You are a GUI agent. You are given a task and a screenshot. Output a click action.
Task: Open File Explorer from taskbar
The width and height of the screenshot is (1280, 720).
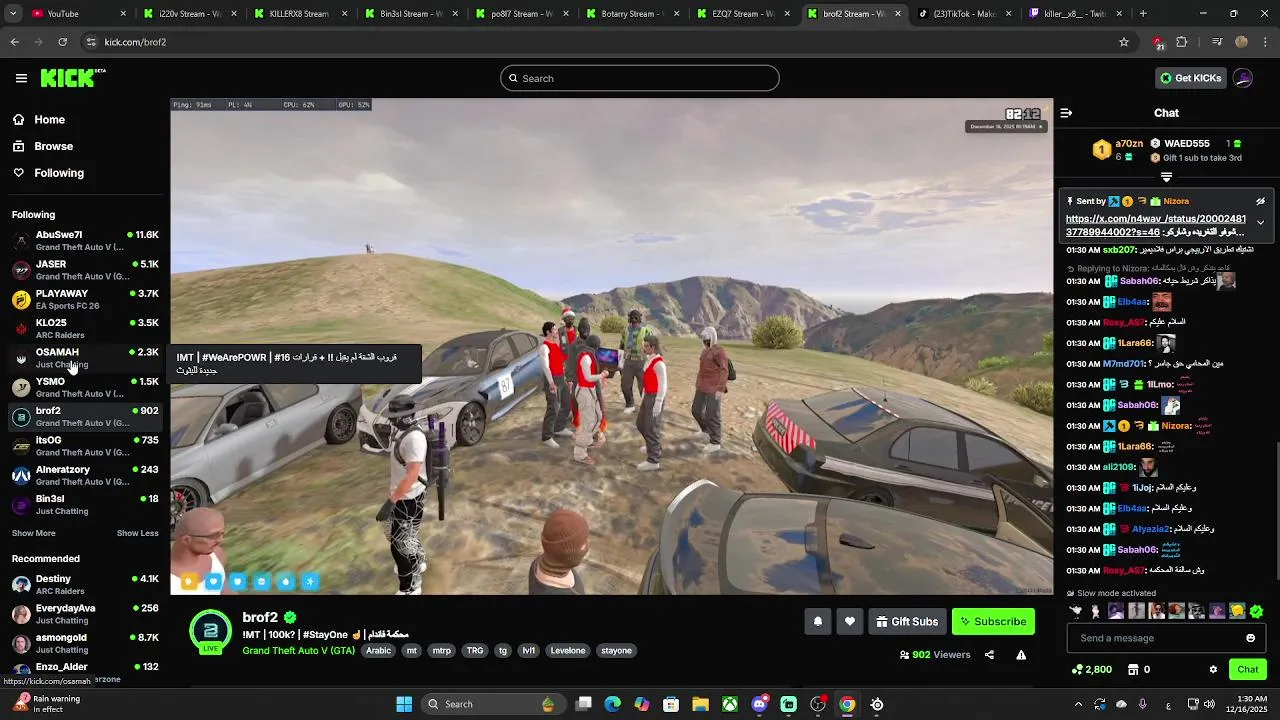tap(701, 704)
